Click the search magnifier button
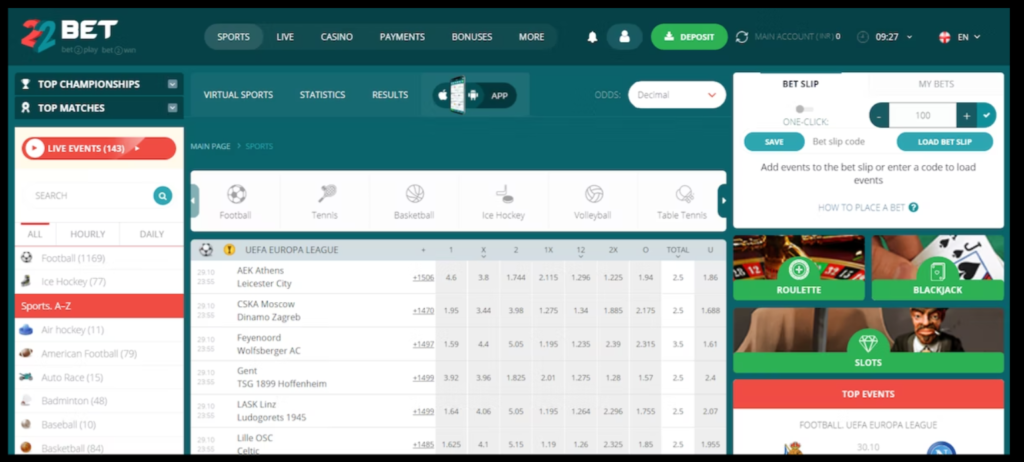The width and height of the screenshot is (1024, 462). point(163,195)
